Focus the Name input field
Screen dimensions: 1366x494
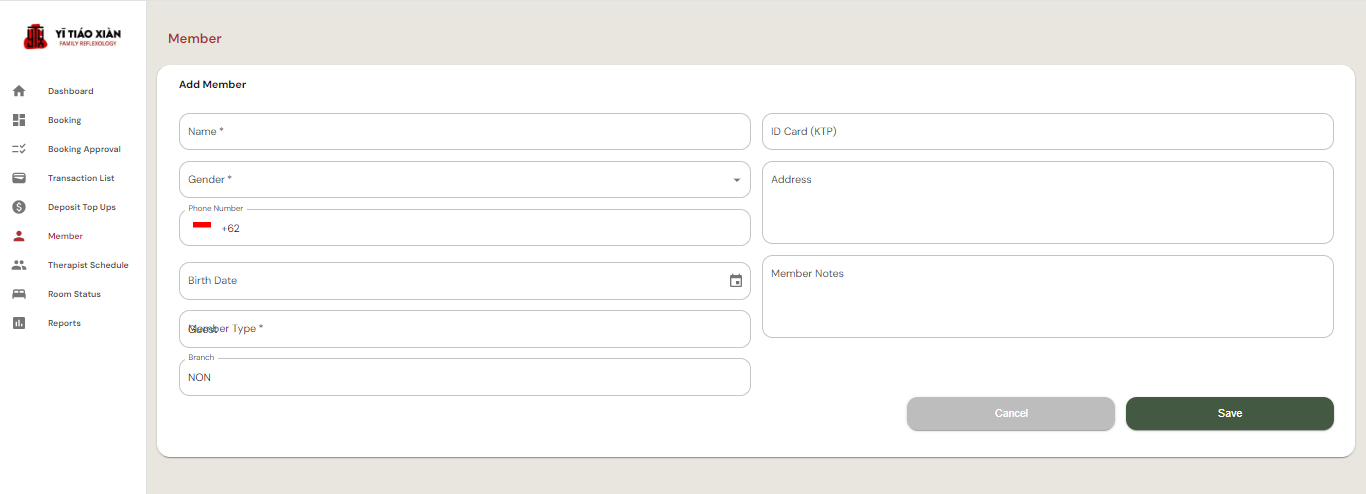pyautogui.click(x=464, y=132)
